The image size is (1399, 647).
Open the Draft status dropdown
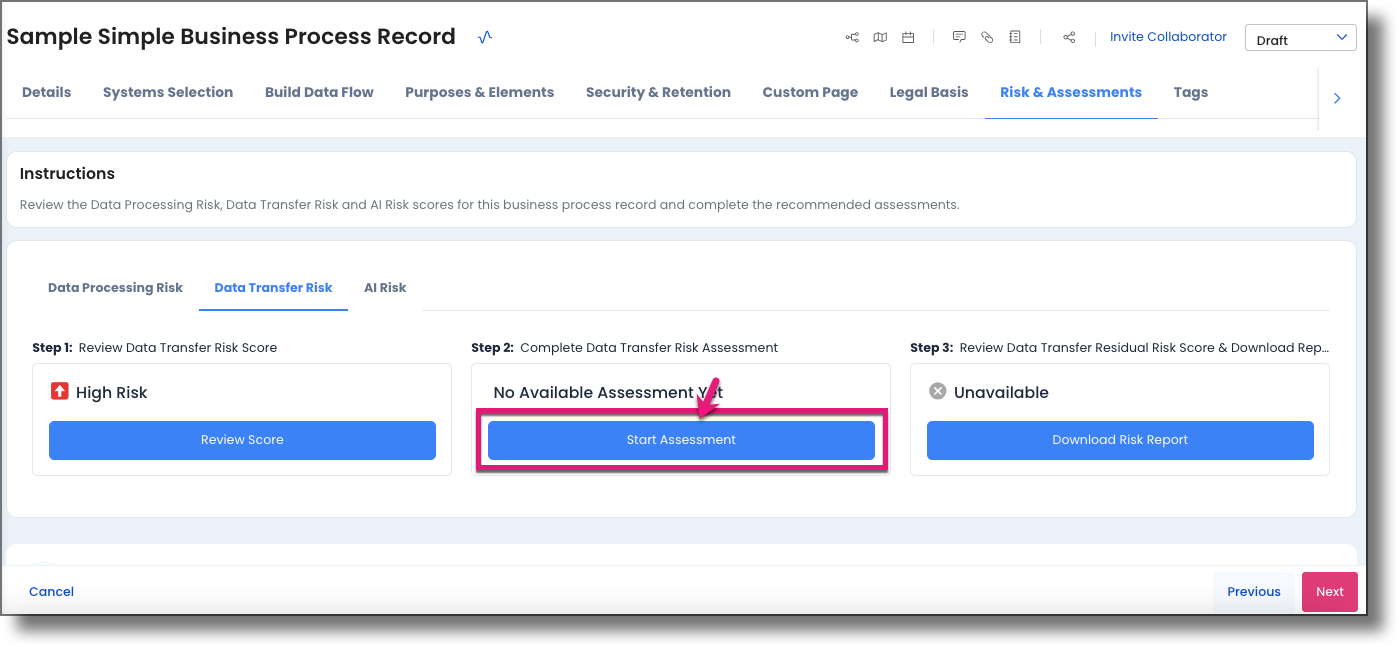pos(1300,37)
